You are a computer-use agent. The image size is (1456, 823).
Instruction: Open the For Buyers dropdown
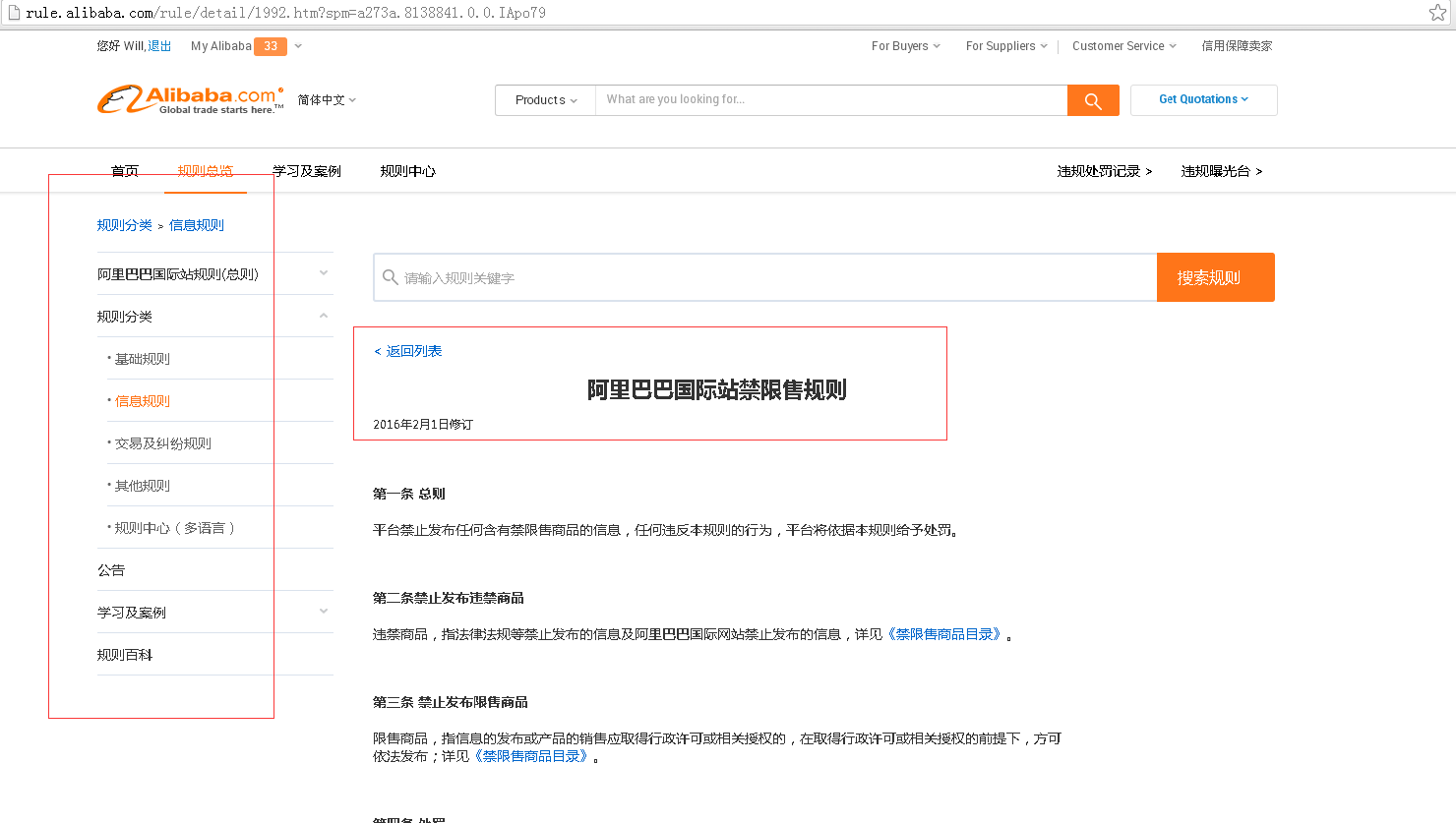[x=906, y=46]
